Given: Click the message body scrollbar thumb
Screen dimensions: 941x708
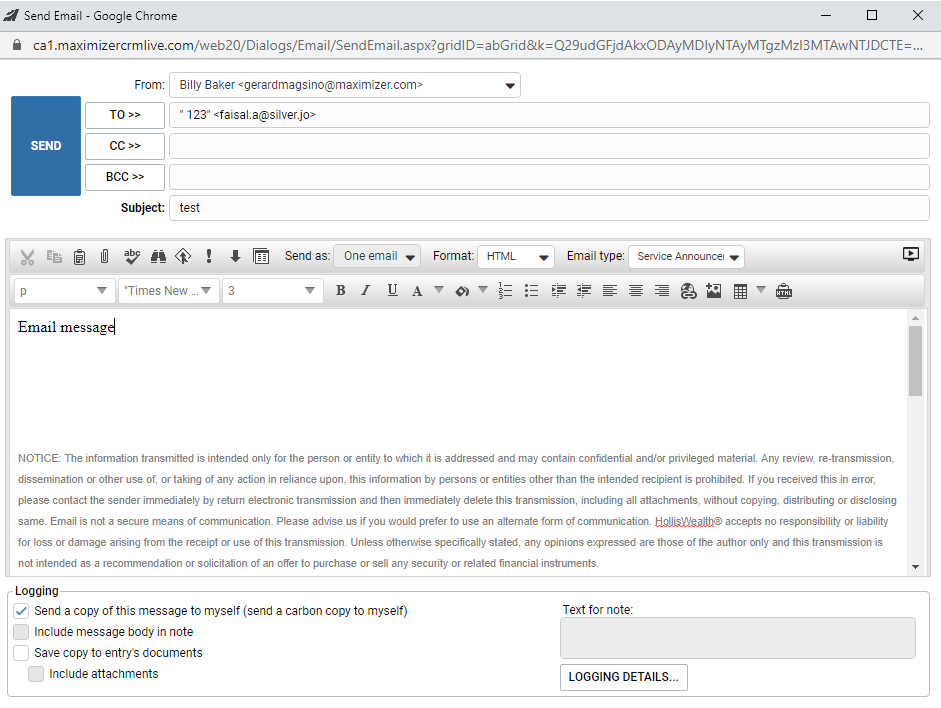Looking at the screenshot, I should 915,361.
